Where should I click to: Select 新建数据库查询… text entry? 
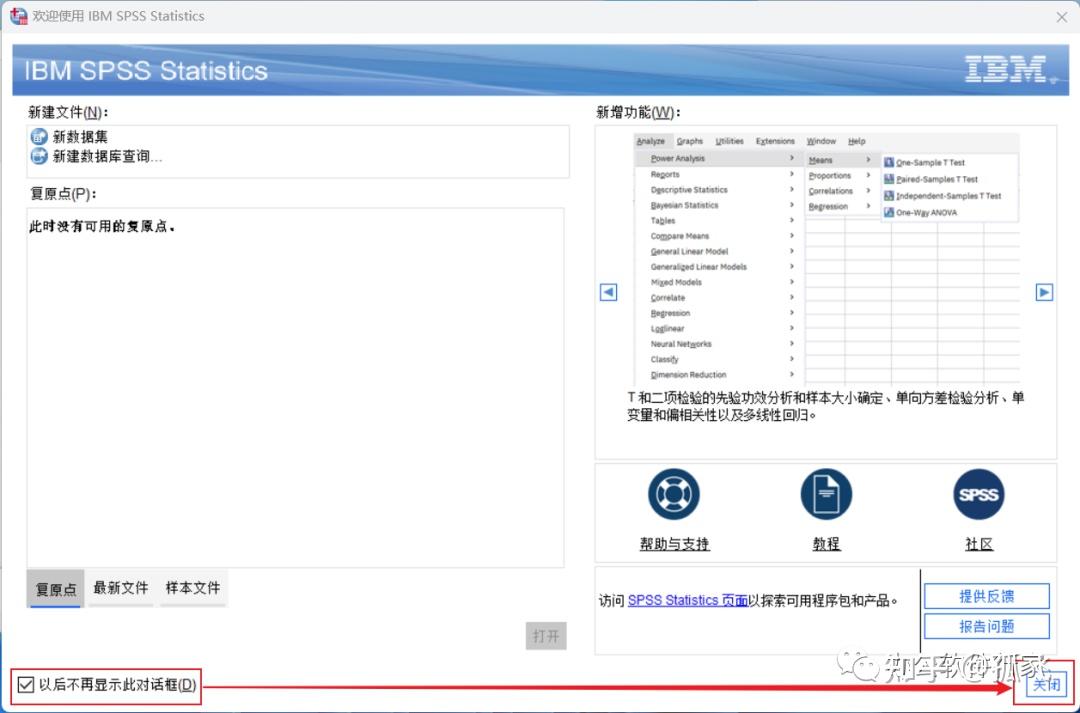coord(107,156)
